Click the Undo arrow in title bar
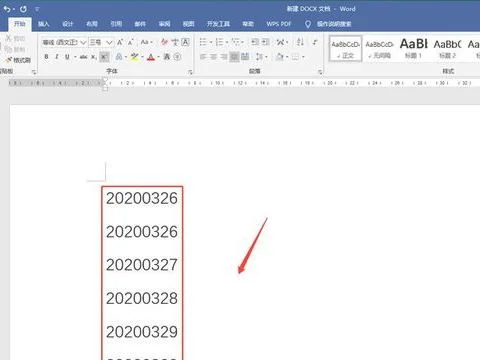 pos(7,9)
